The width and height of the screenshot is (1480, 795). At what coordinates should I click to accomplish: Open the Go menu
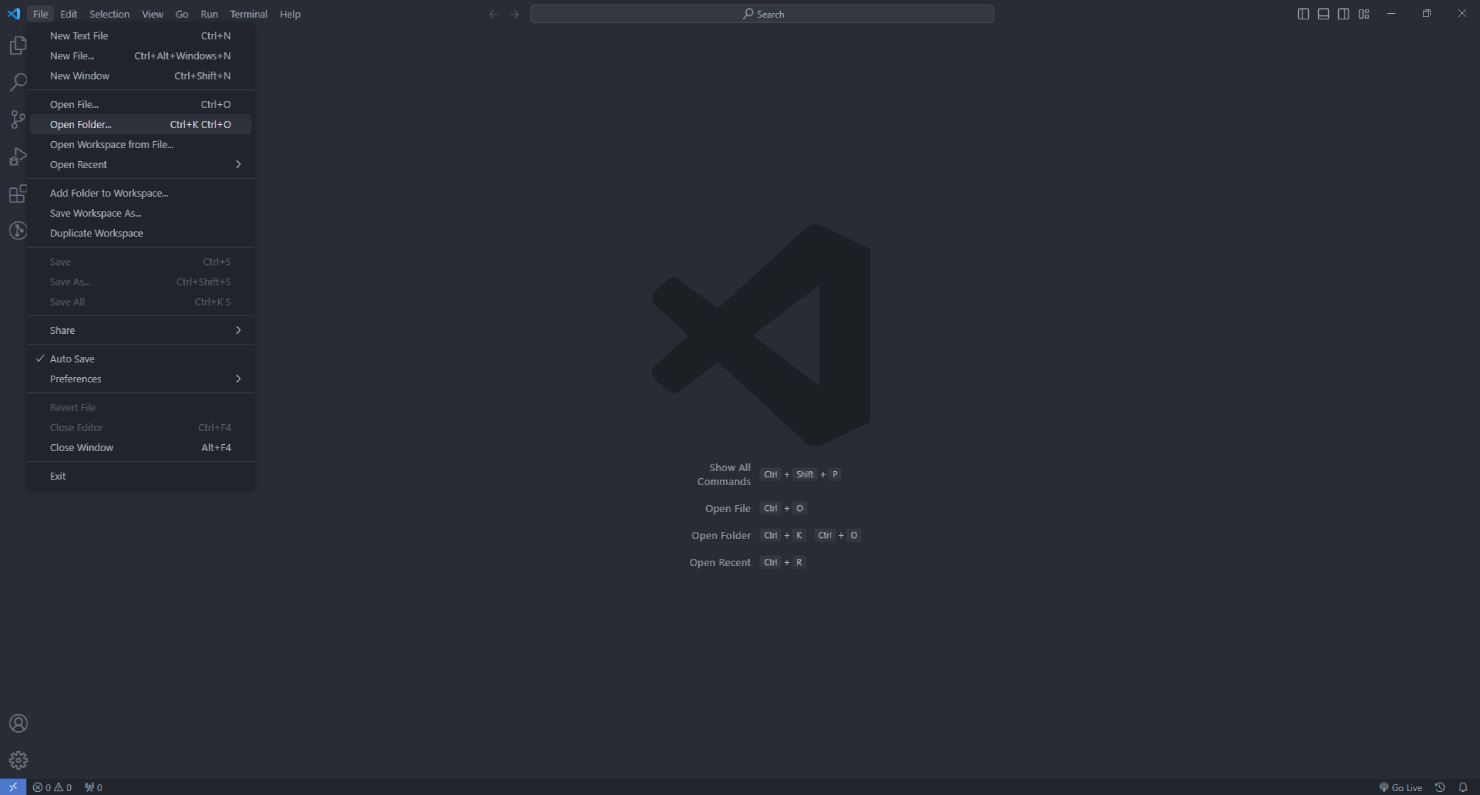coord(182,14)
